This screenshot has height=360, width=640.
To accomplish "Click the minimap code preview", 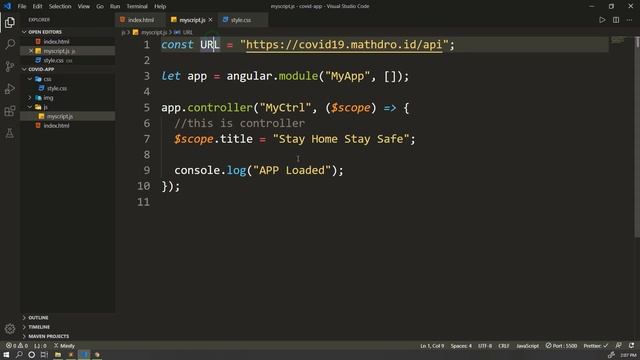I will click(618, 40).
